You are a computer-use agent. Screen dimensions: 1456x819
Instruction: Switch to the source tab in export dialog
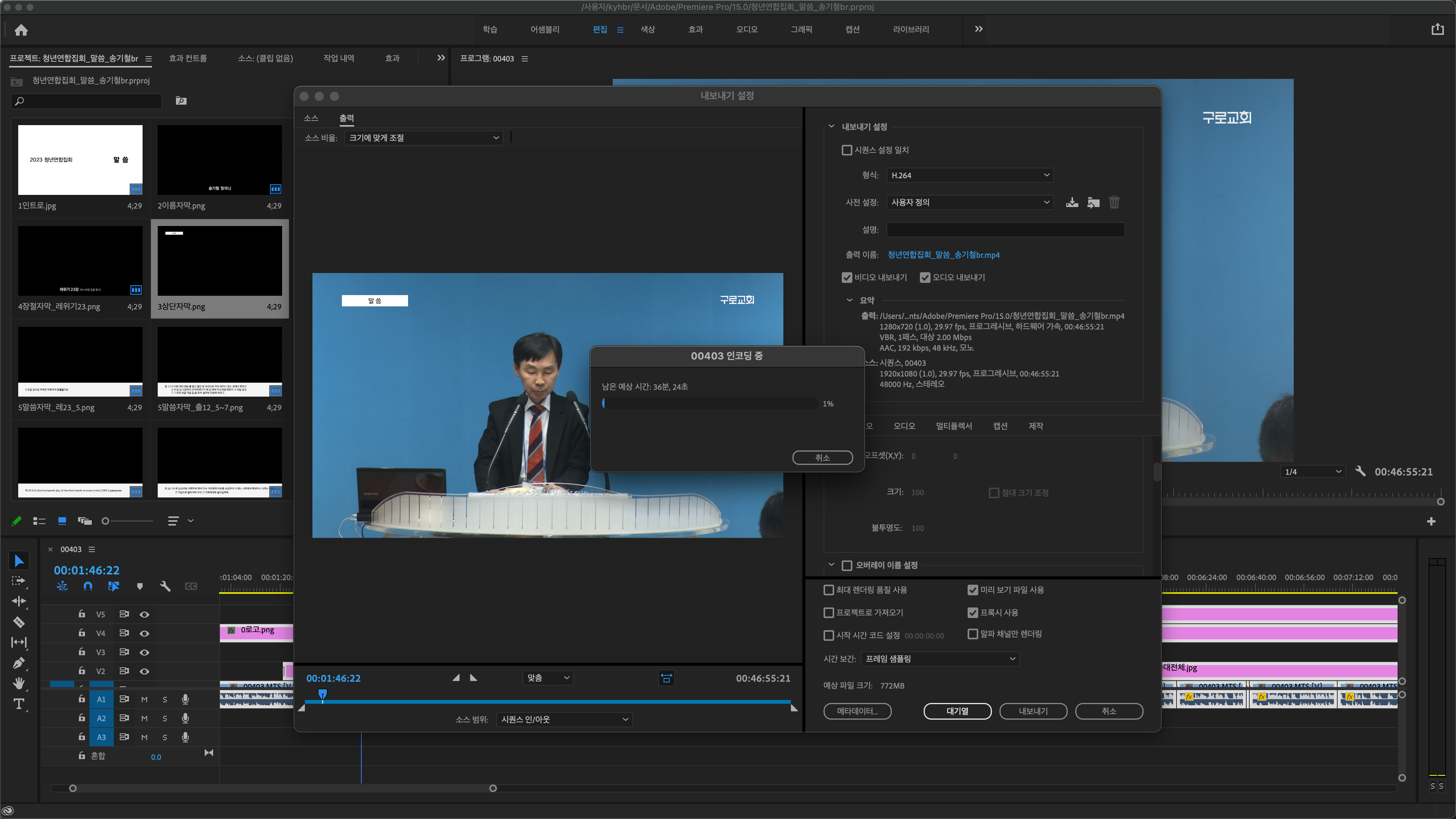pos(311,118)
